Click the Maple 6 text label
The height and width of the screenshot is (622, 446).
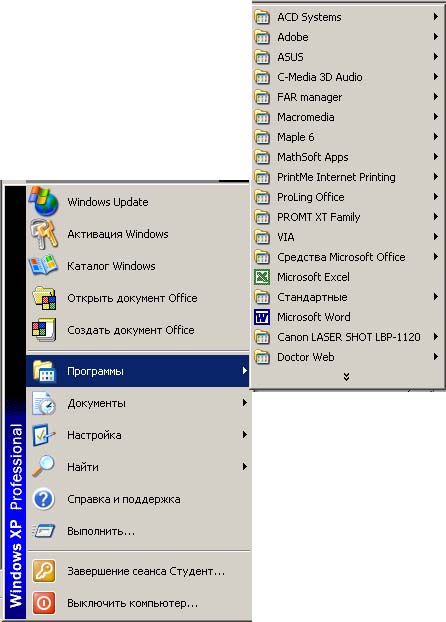coord(296,137)
